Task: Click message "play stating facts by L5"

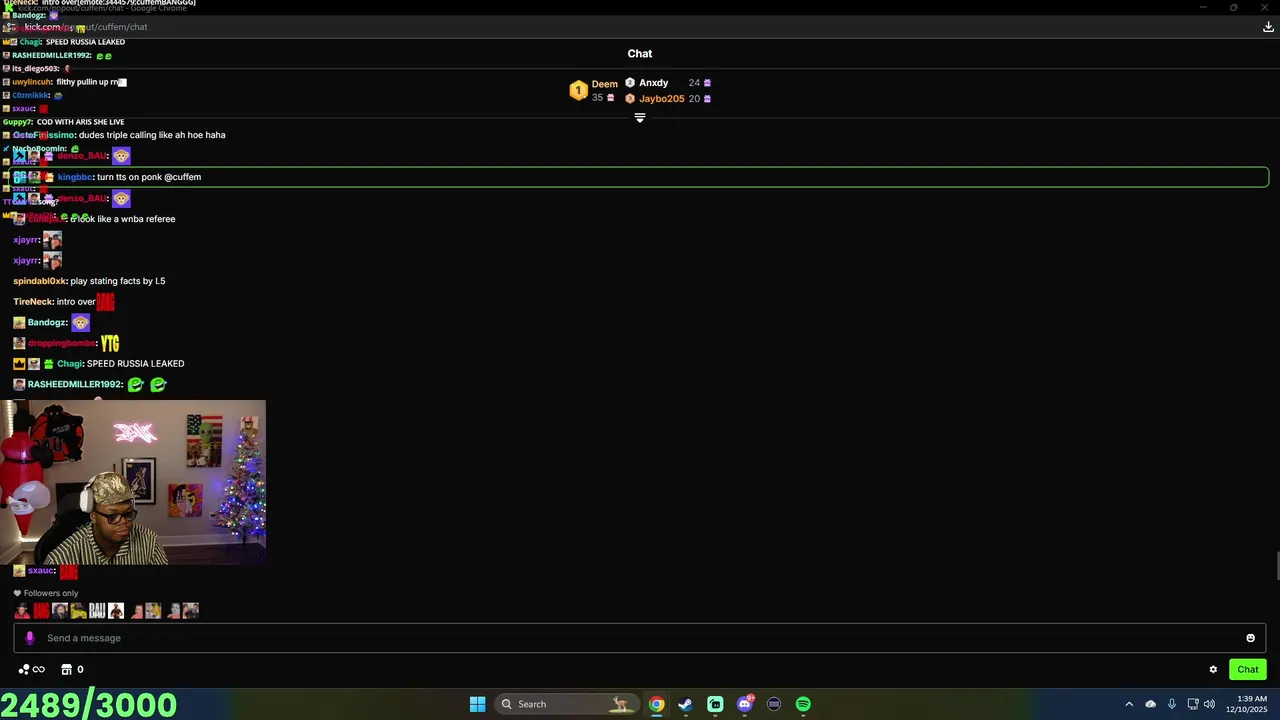Action: pos(118,281)
